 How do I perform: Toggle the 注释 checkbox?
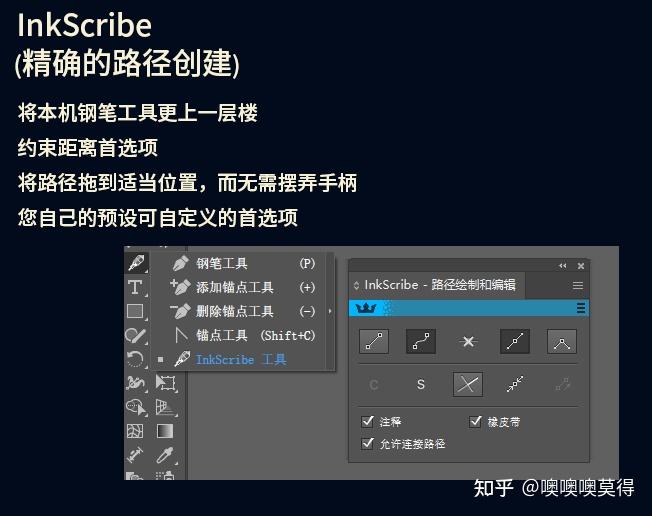click(x=368, y=422)
